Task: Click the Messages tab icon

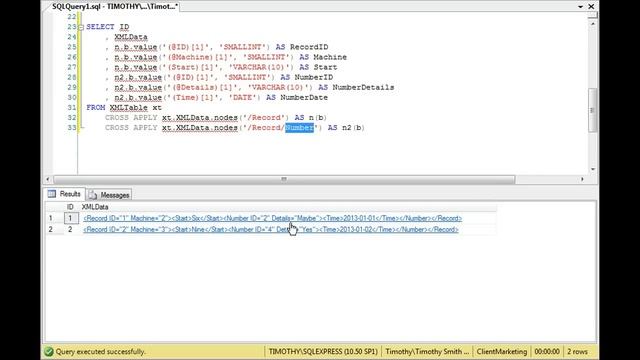Action: click(x=93, y=195)
